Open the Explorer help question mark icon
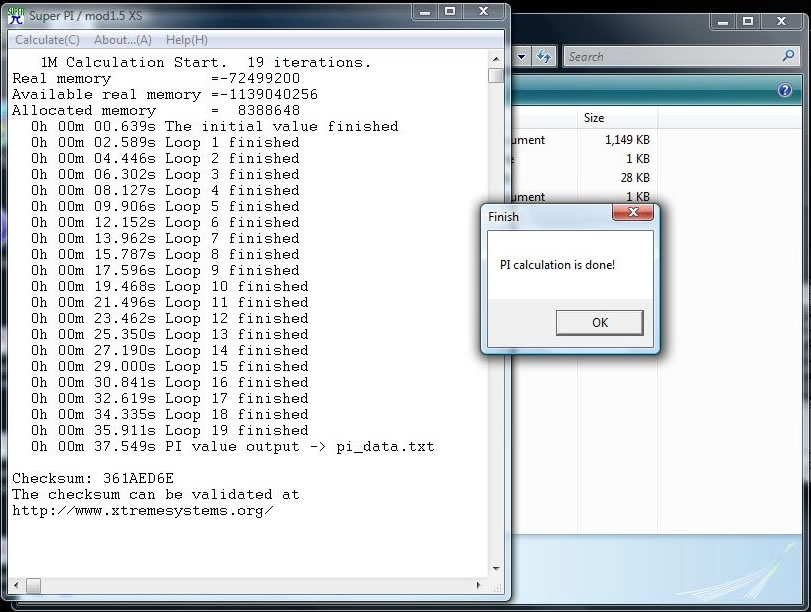 click(x=785, y=91)
